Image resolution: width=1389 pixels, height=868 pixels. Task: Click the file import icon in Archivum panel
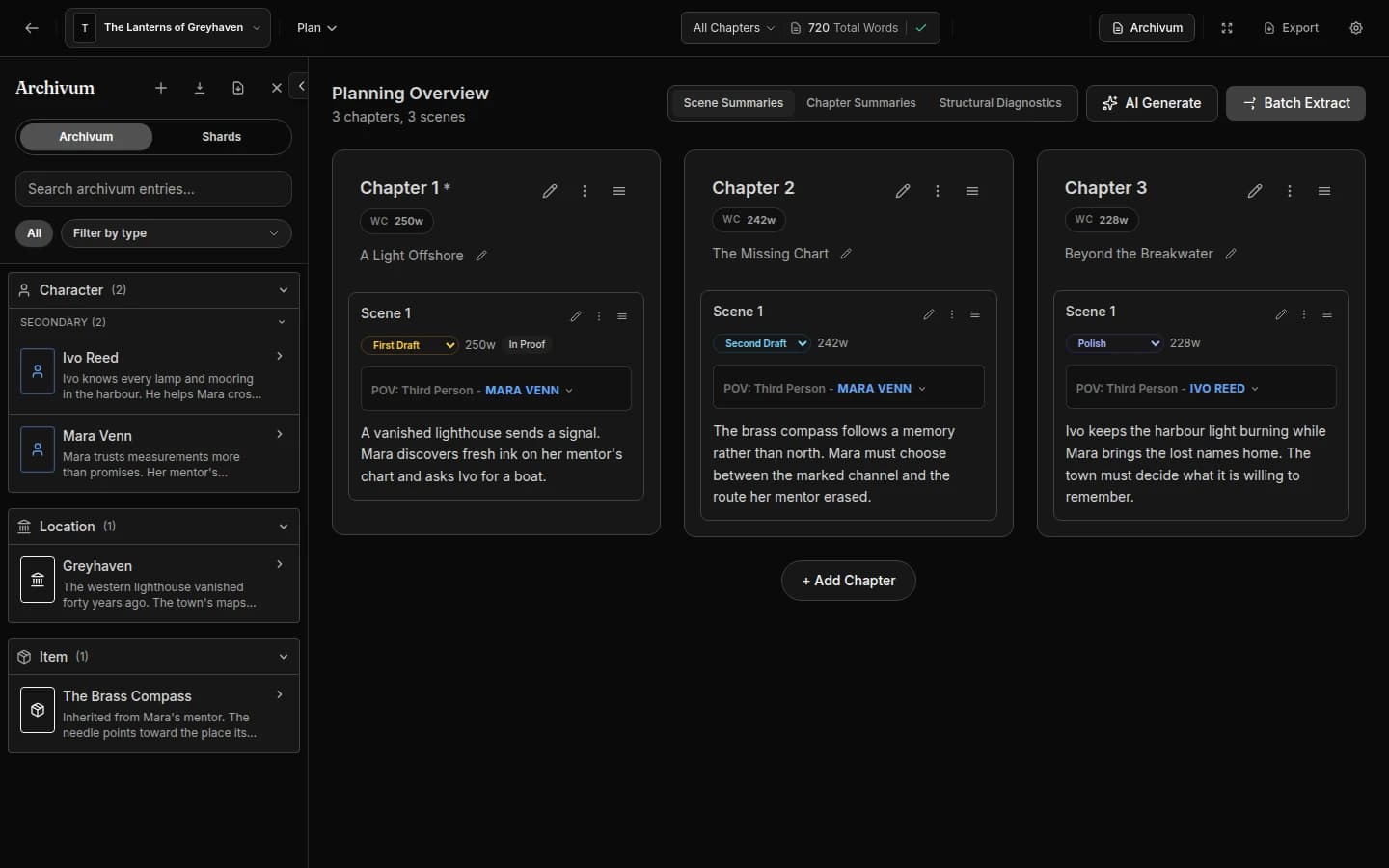238,88
